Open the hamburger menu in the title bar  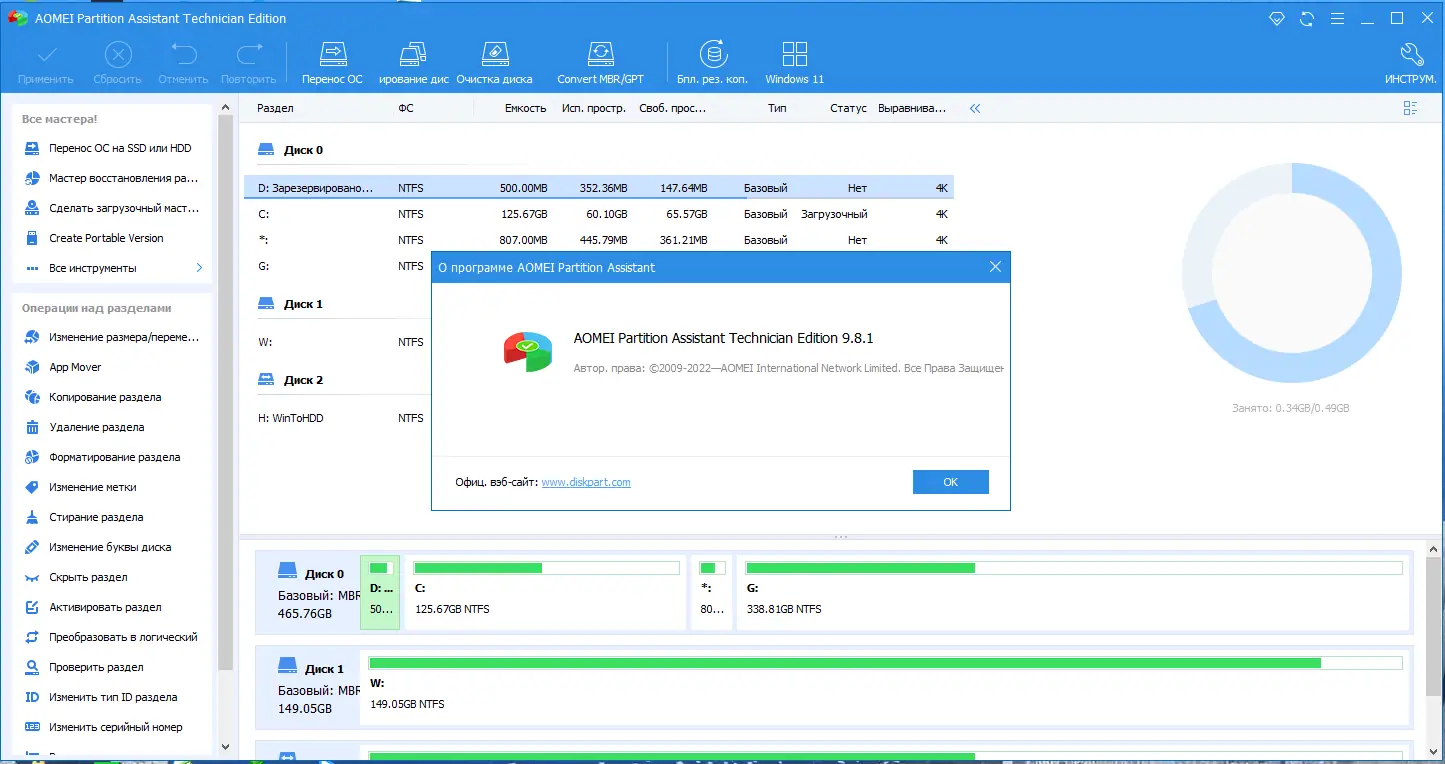[x=1337, y=18]
